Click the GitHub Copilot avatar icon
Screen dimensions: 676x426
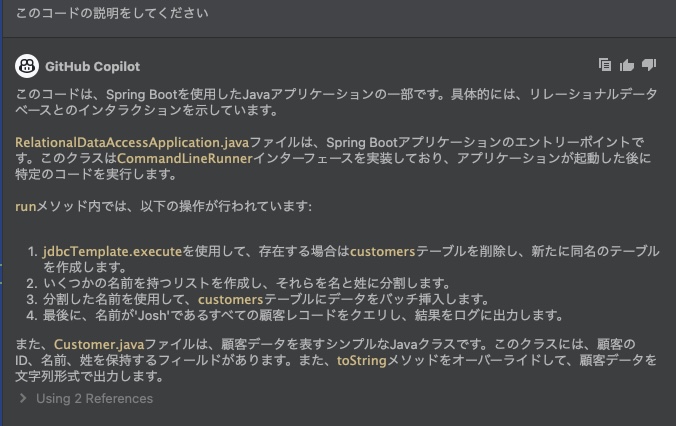[x=27, y=67]
